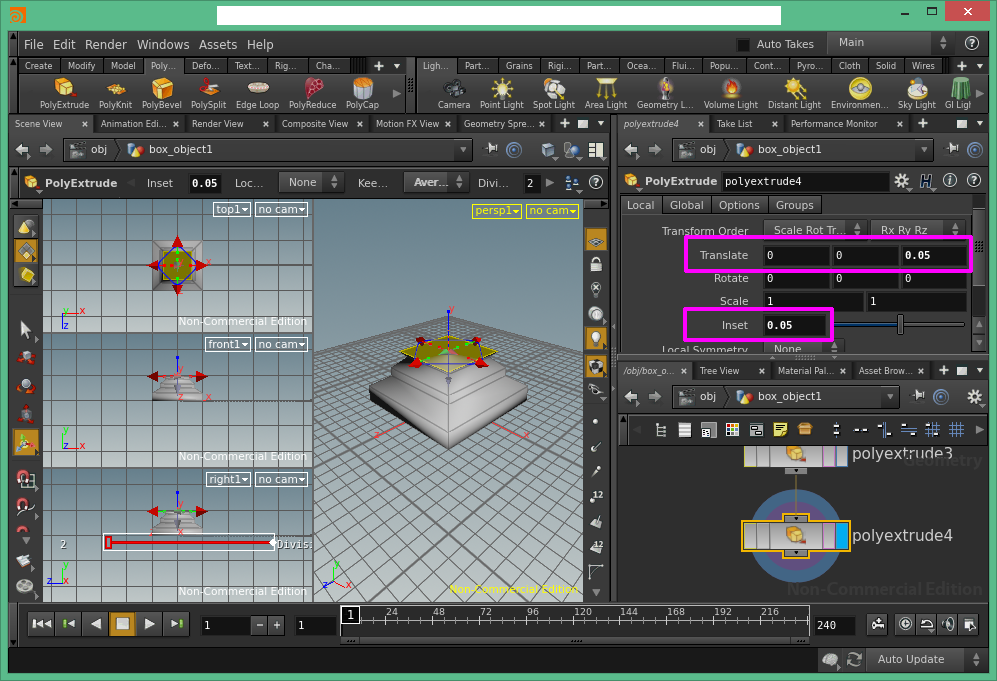997x681 pixels.
Task: Open the Windows menu
Action: tap(163, 45)
